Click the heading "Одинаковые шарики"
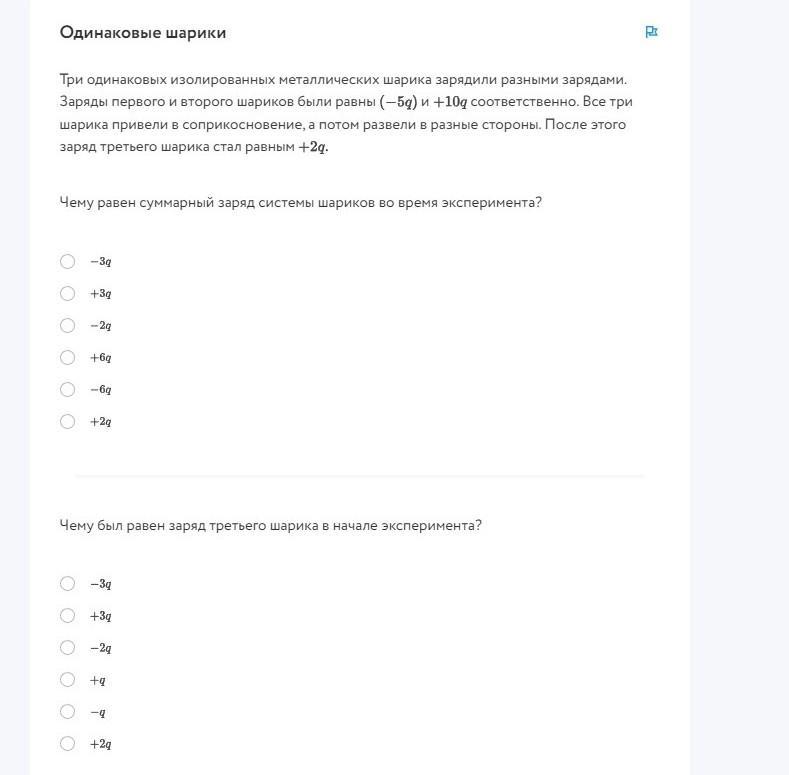The width and height of the screenshot is (789, 775). (x=143, y=33)
